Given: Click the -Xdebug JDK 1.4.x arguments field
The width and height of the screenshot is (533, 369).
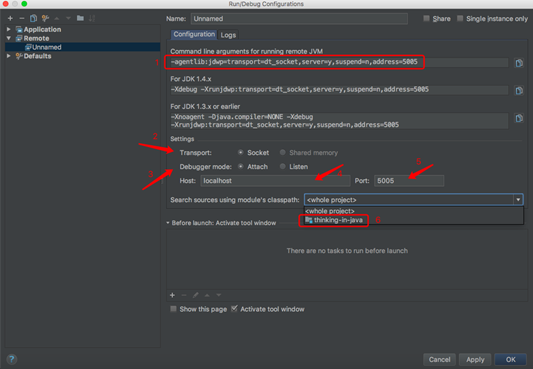Looking at the screenshot, I should point(339,89).
